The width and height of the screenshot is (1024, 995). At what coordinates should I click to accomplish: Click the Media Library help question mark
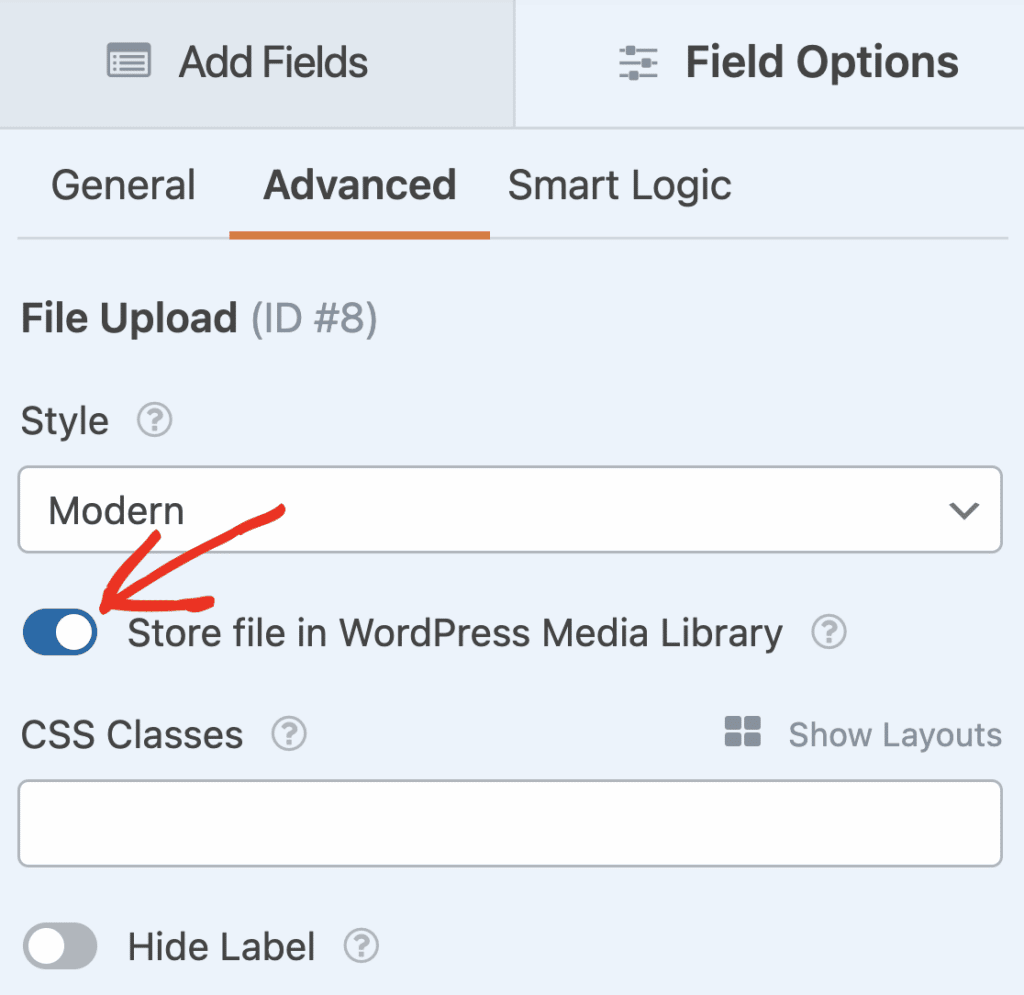(828, 632)
